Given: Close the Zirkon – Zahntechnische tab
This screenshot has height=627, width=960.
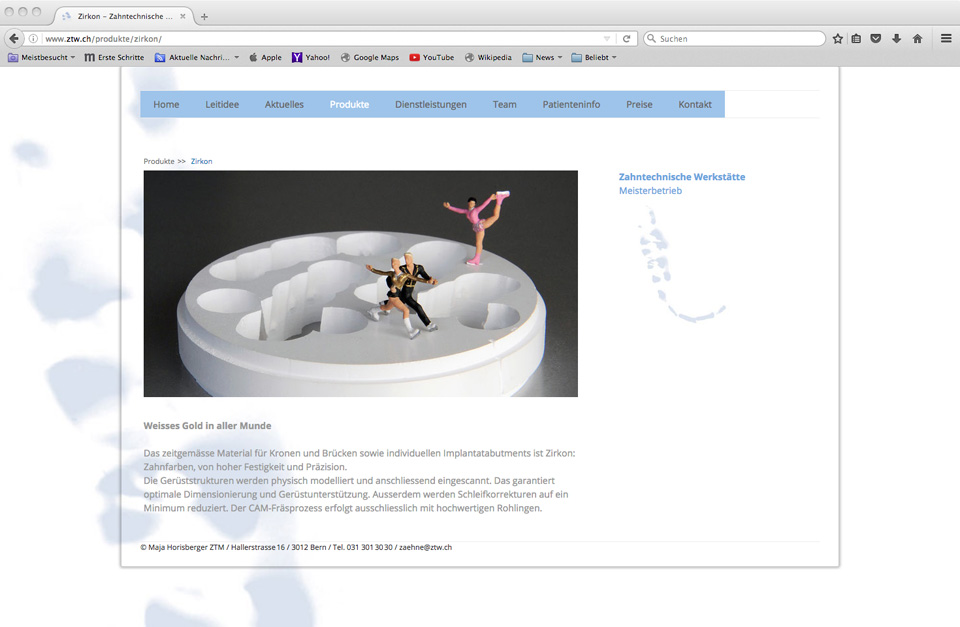Looking at the screenshot, I should pyautogui.click(x=182, y=16).
